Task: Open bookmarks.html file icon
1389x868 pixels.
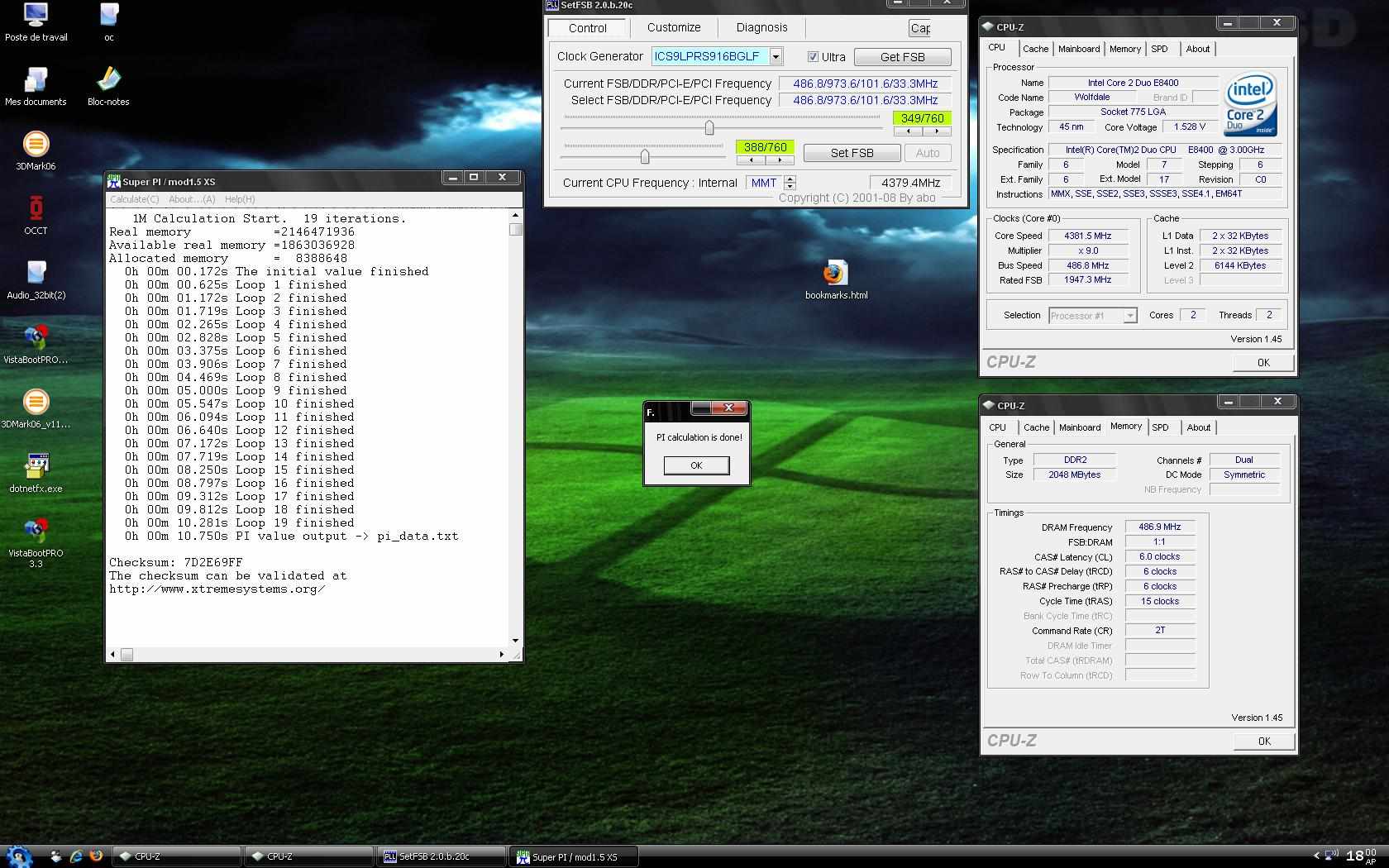Action: click(836, 279)
